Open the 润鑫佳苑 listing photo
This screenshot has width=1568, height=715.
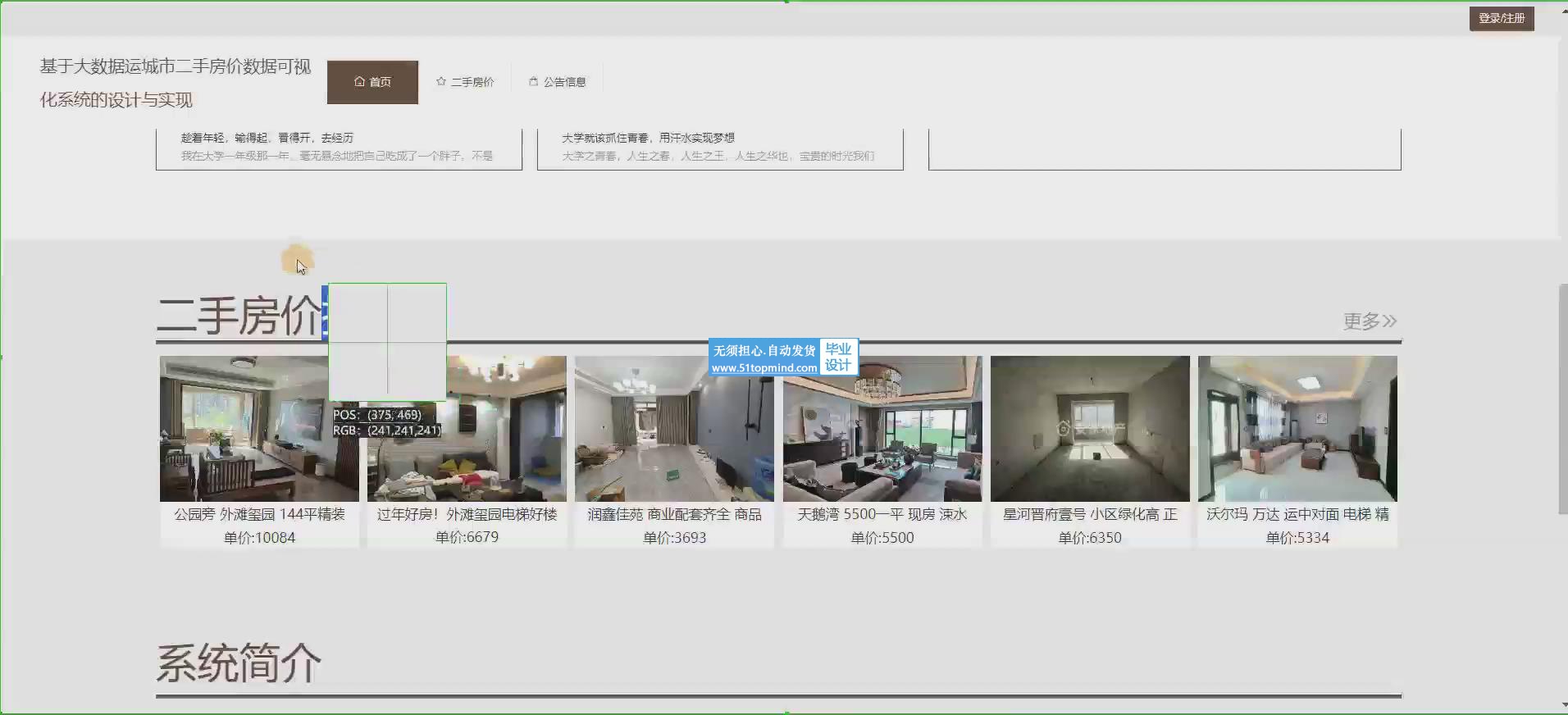tap(674, 428)
